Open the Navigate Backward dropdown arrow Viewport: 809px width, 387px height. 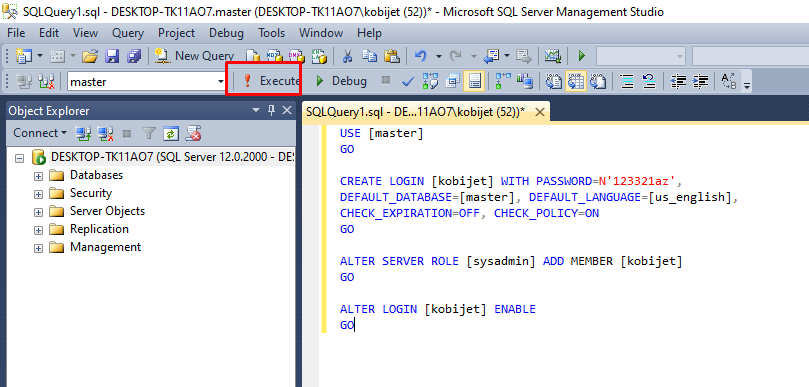(x=507, y=56)
